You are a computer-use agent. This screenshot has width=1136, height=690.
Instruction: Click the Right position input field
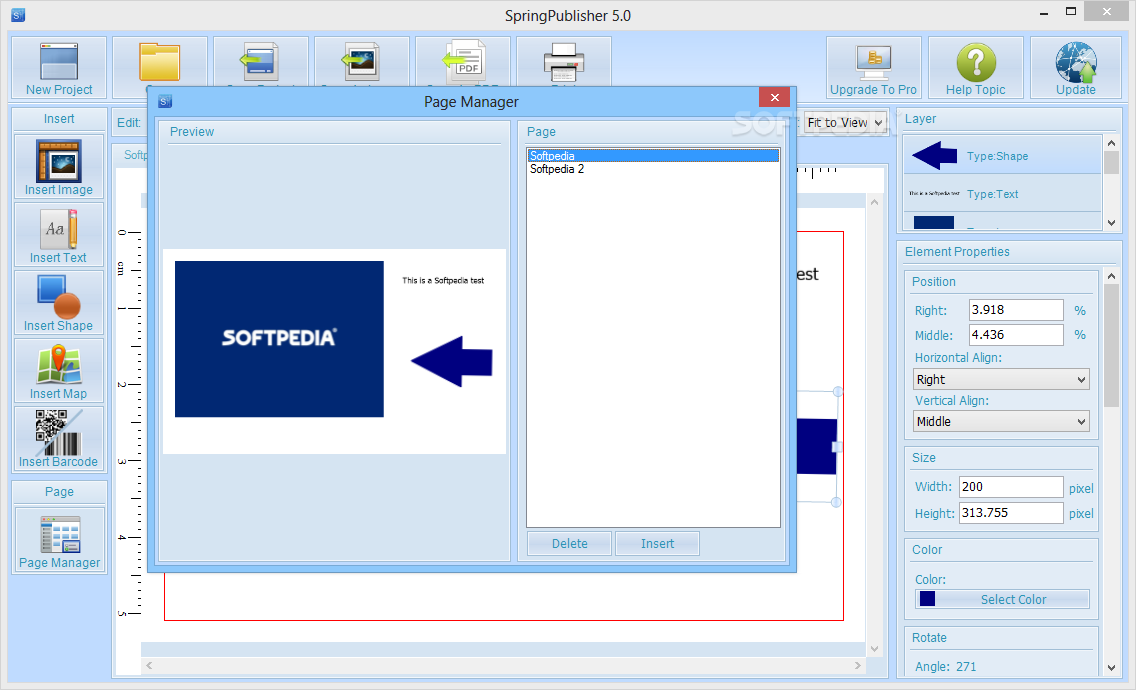click(x=1016, y=309)
